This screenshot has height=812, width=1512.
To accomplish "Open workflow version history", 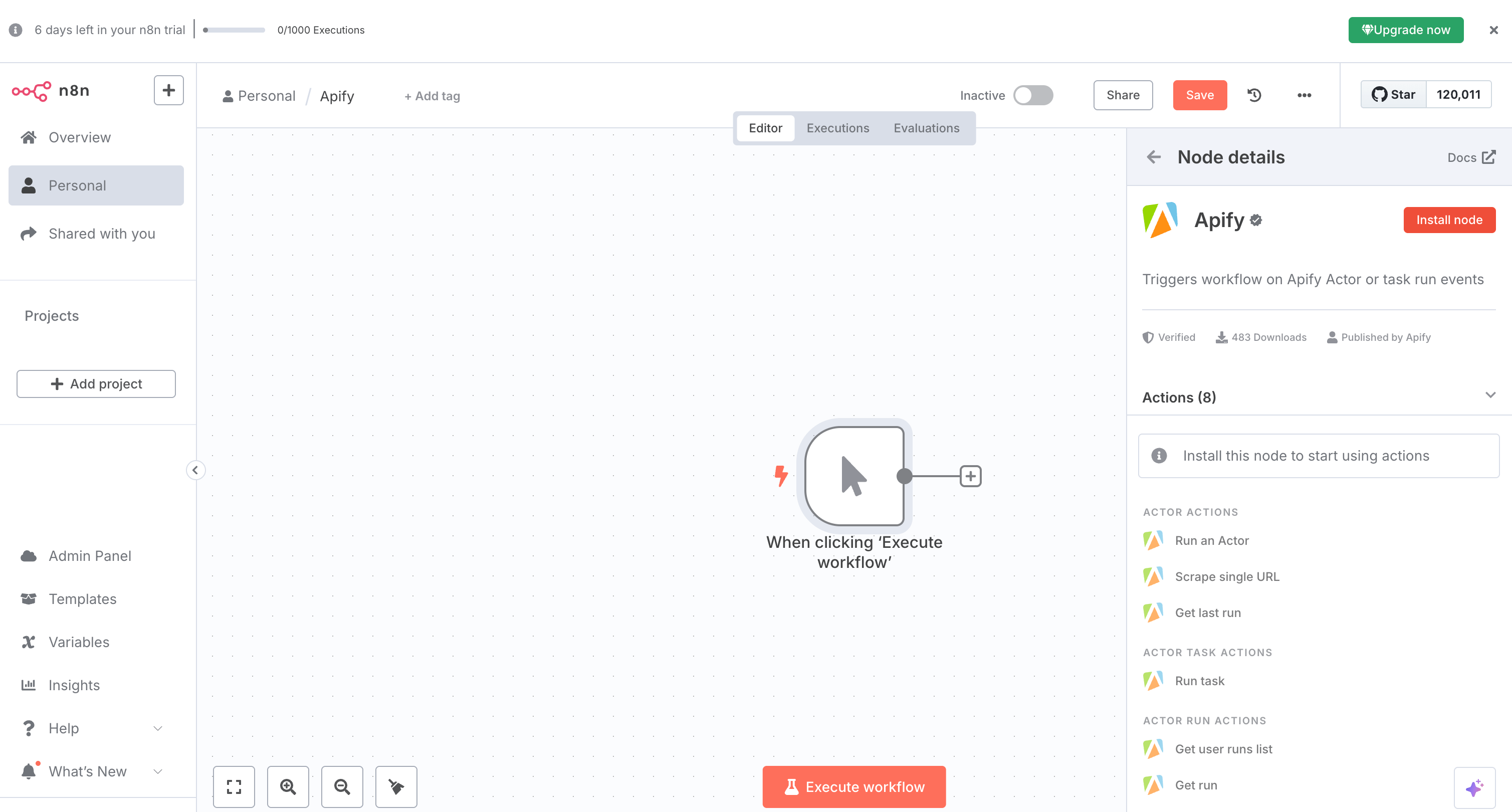I will 1254,95.
